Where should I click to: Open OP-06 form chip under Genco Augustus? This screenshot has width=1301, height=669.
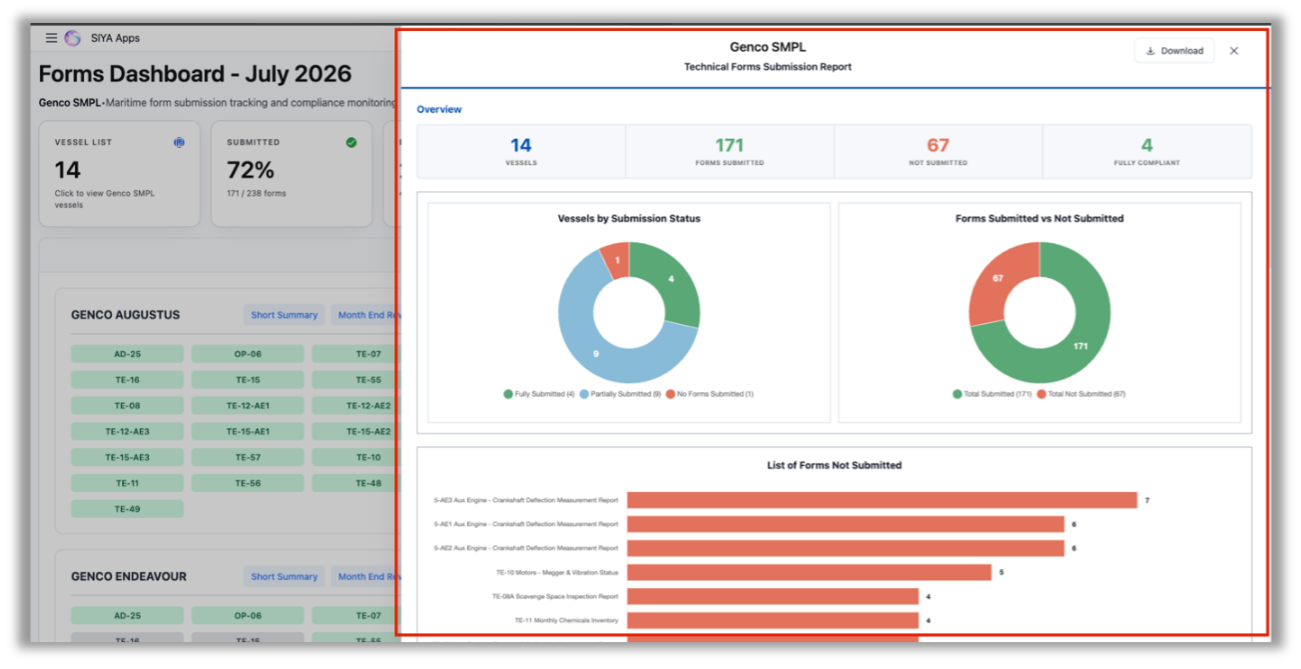[248, 354]
